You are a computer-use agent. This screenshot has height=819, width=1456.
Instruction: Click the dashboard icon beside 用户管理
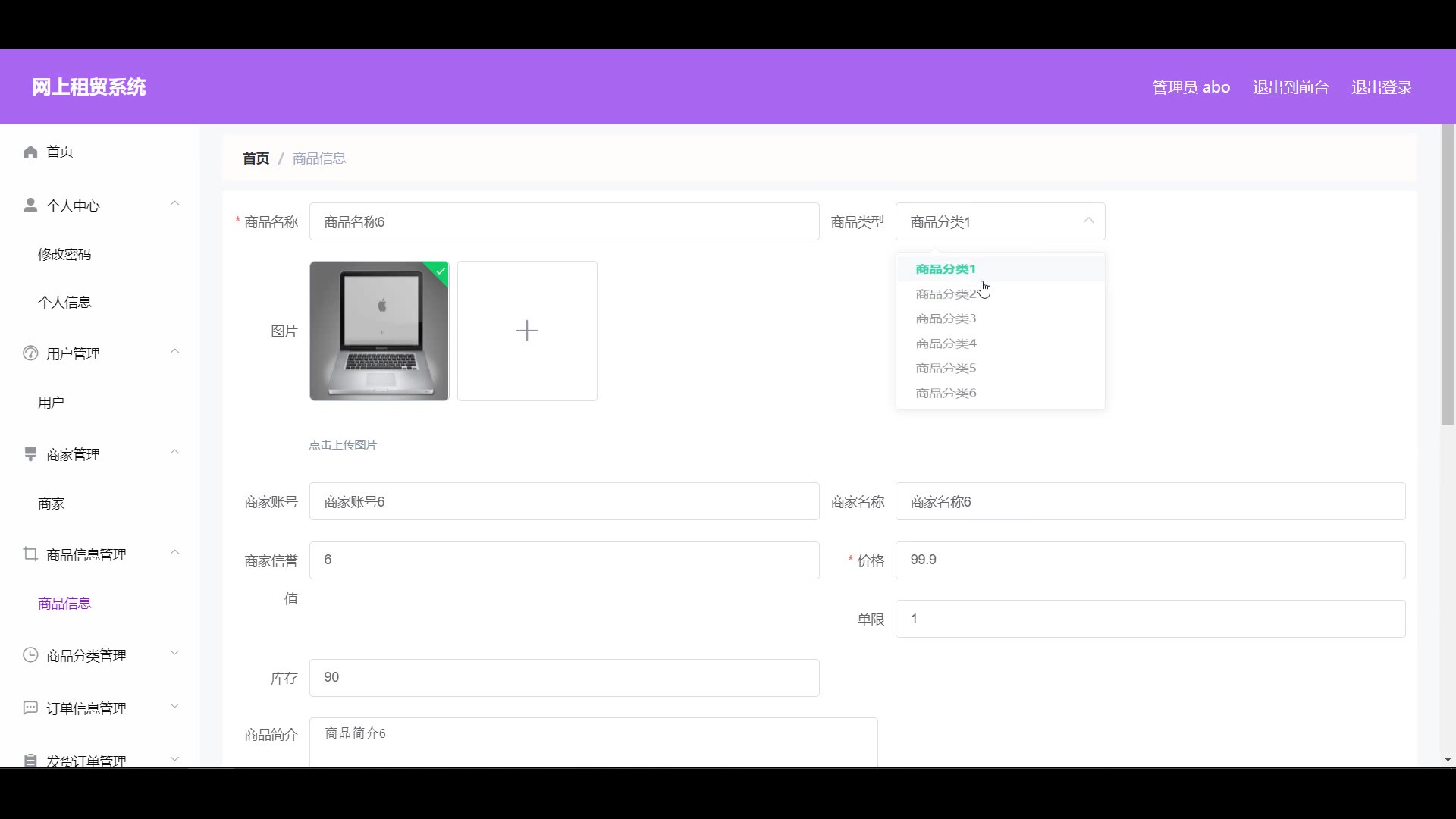(30, 353)
